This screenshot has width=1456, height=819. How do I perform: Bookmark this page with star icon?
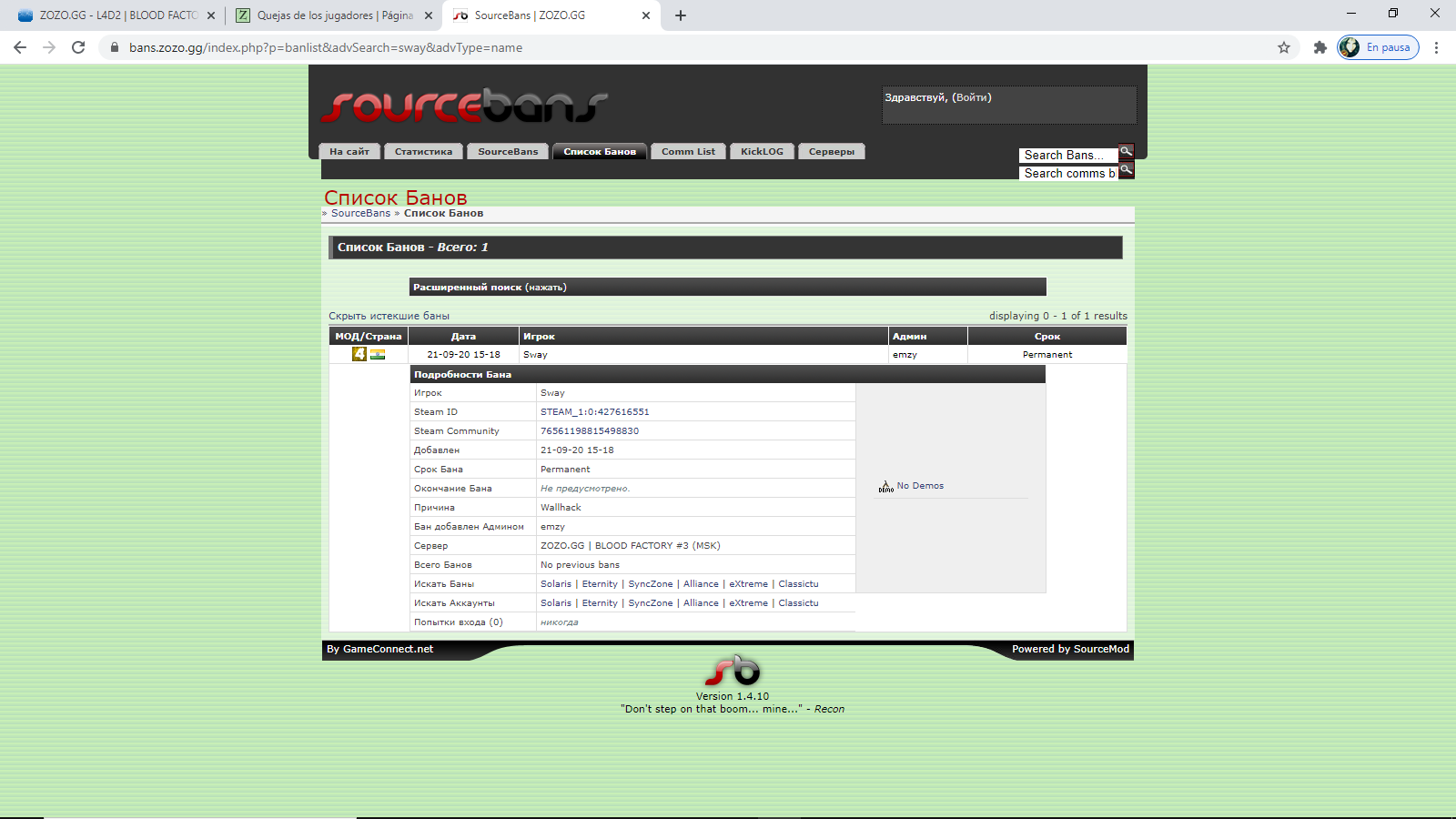pyautogui.click(x=1284, y=47)
